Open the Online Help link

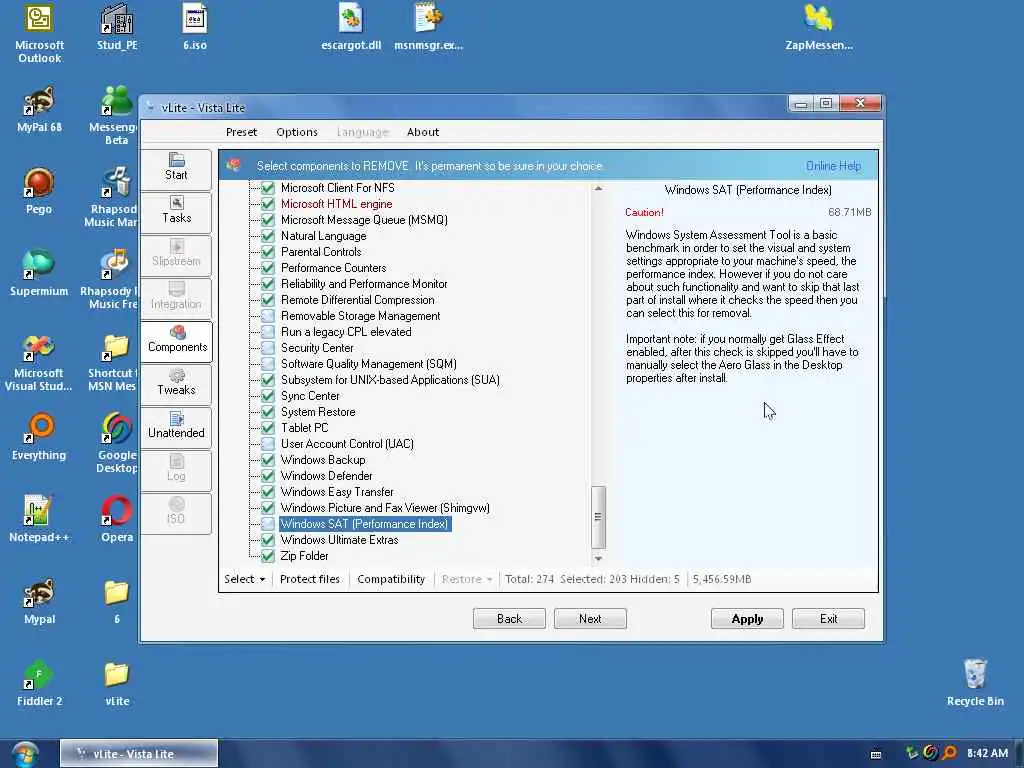(833, 166)
